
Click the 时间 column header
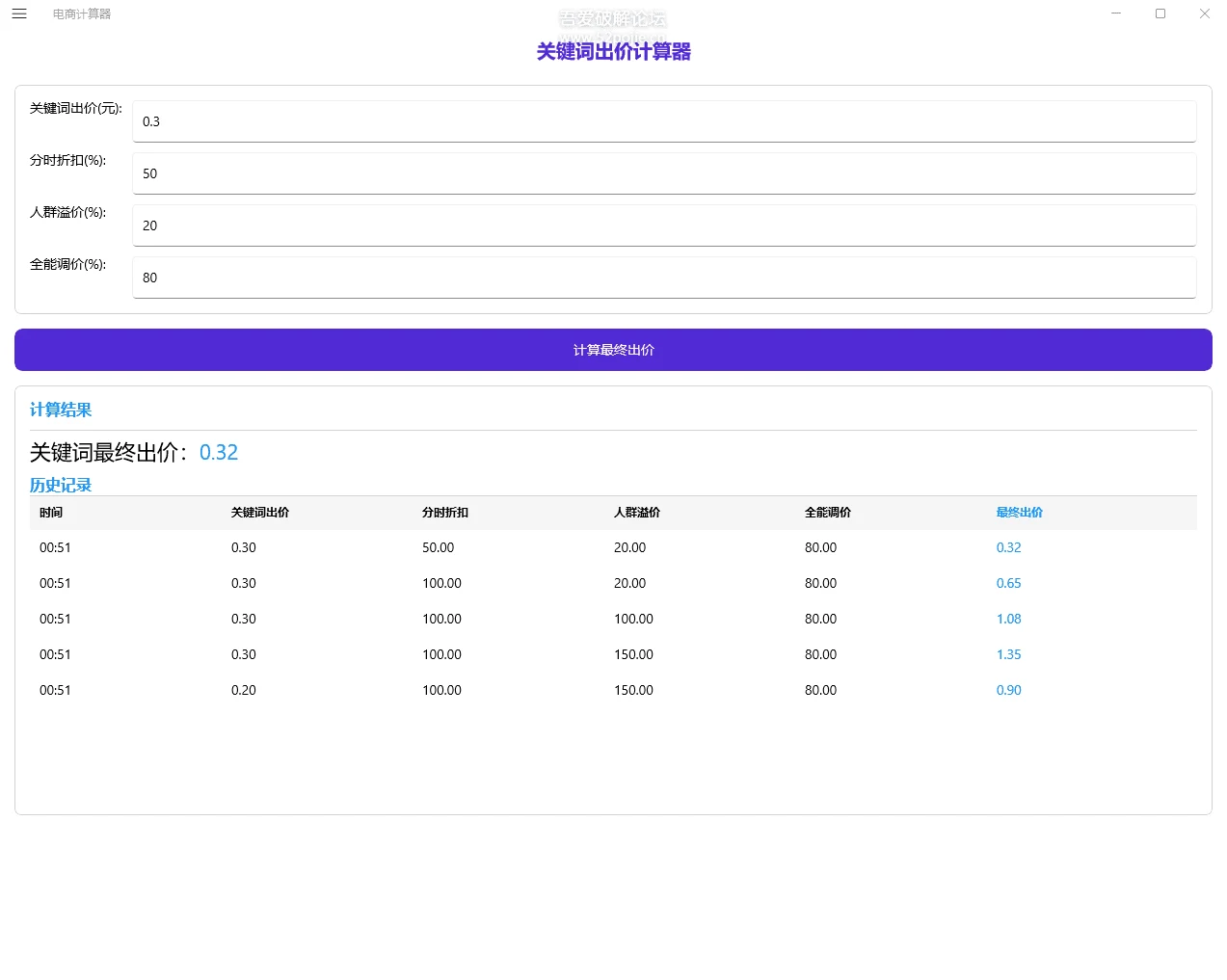click(51, 512)
